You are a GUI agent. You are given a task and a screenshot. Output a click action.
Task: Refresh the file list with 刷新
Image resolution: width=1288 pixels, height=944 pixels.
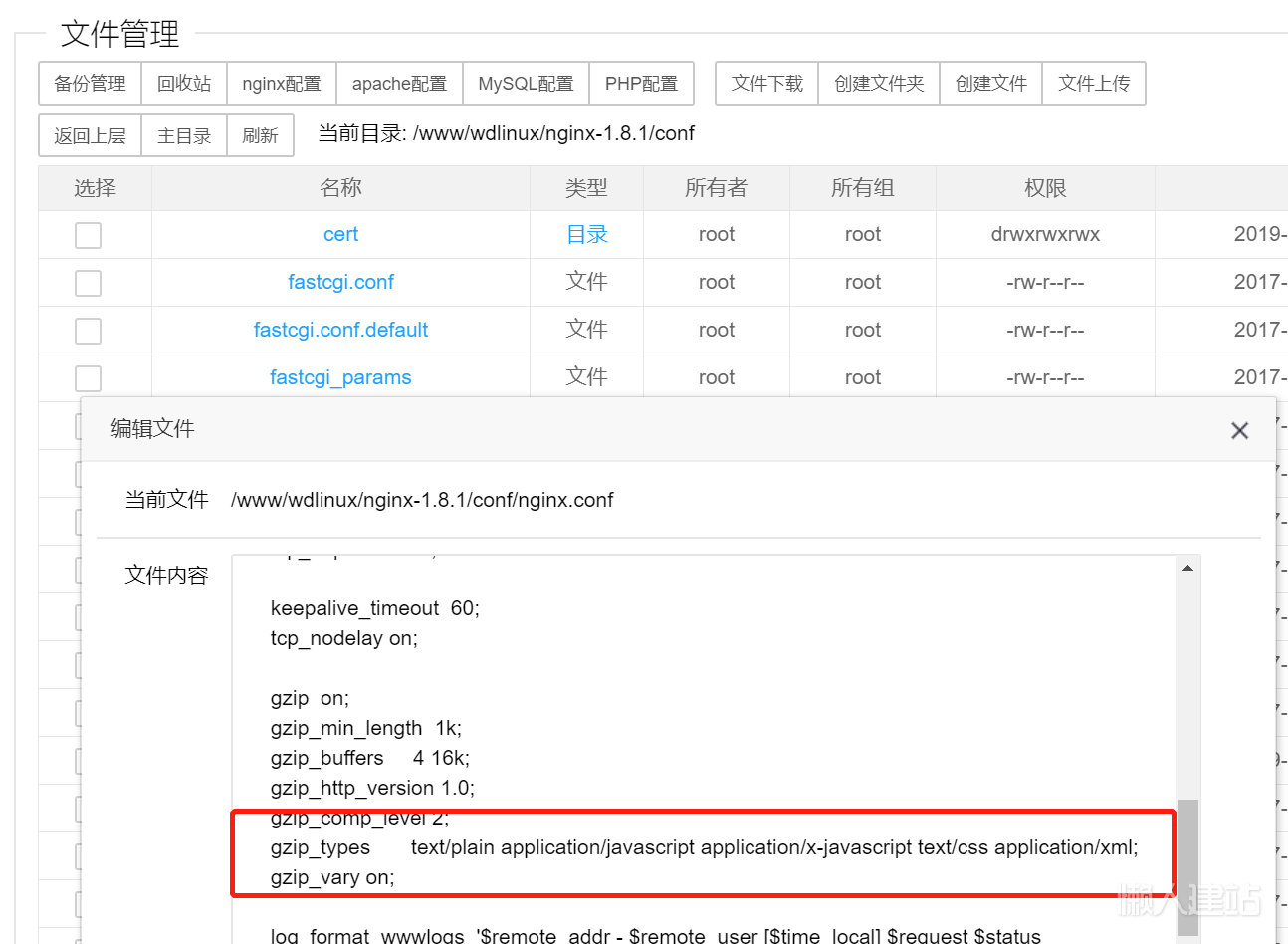[260, 133]
